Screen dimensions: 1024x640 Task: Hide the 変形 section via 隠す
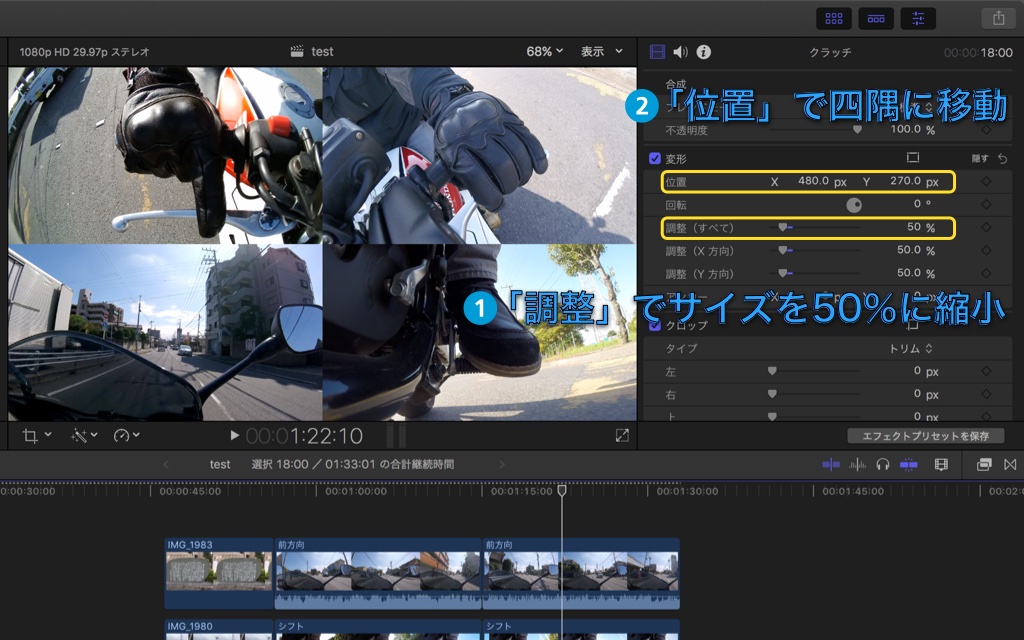point(980,158)
